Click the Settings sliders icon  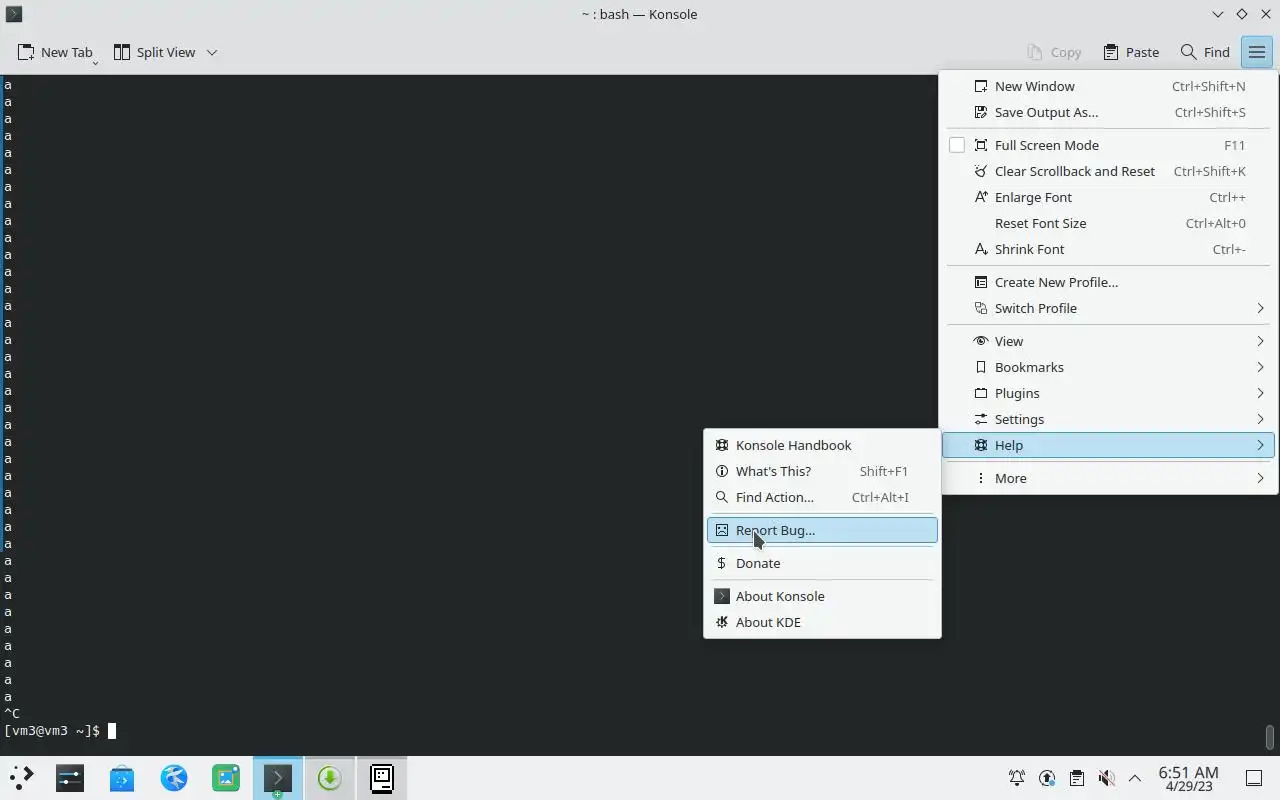click(x=981, y=419)
